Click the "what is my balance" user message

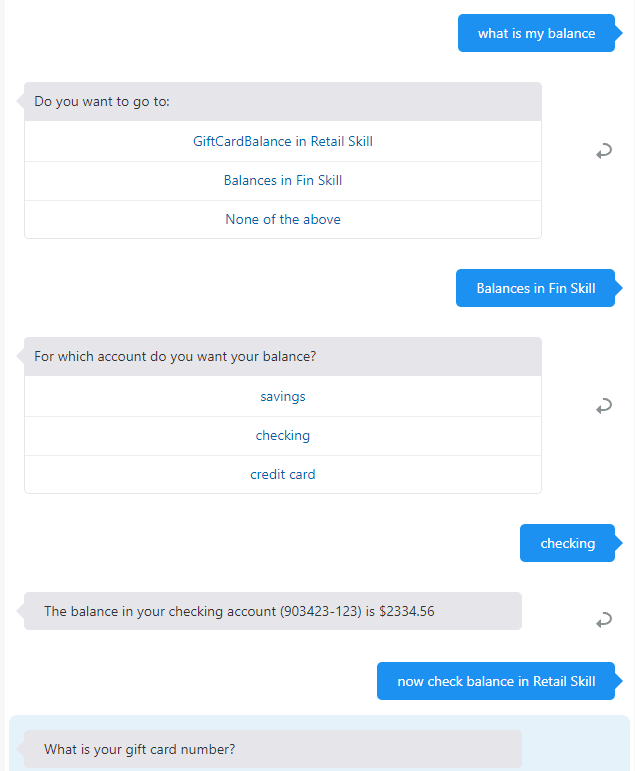(536, 34)
